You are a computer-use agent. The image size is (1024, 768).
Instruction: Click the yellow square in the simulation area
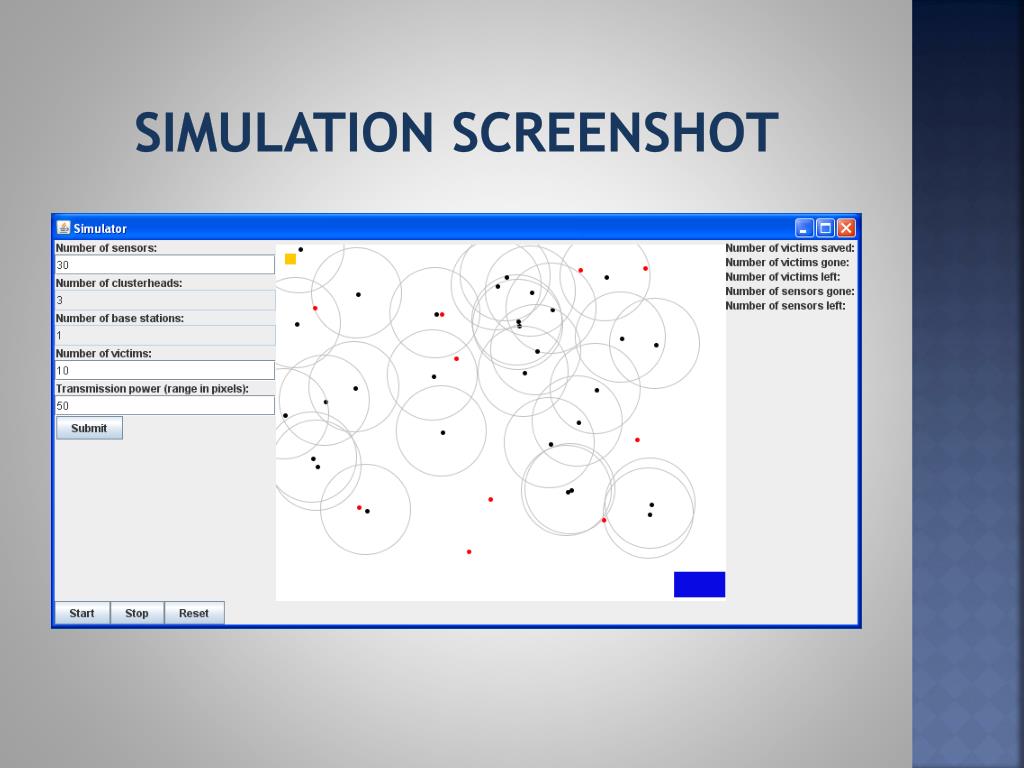pyautogui.click(x=291, y=259)
